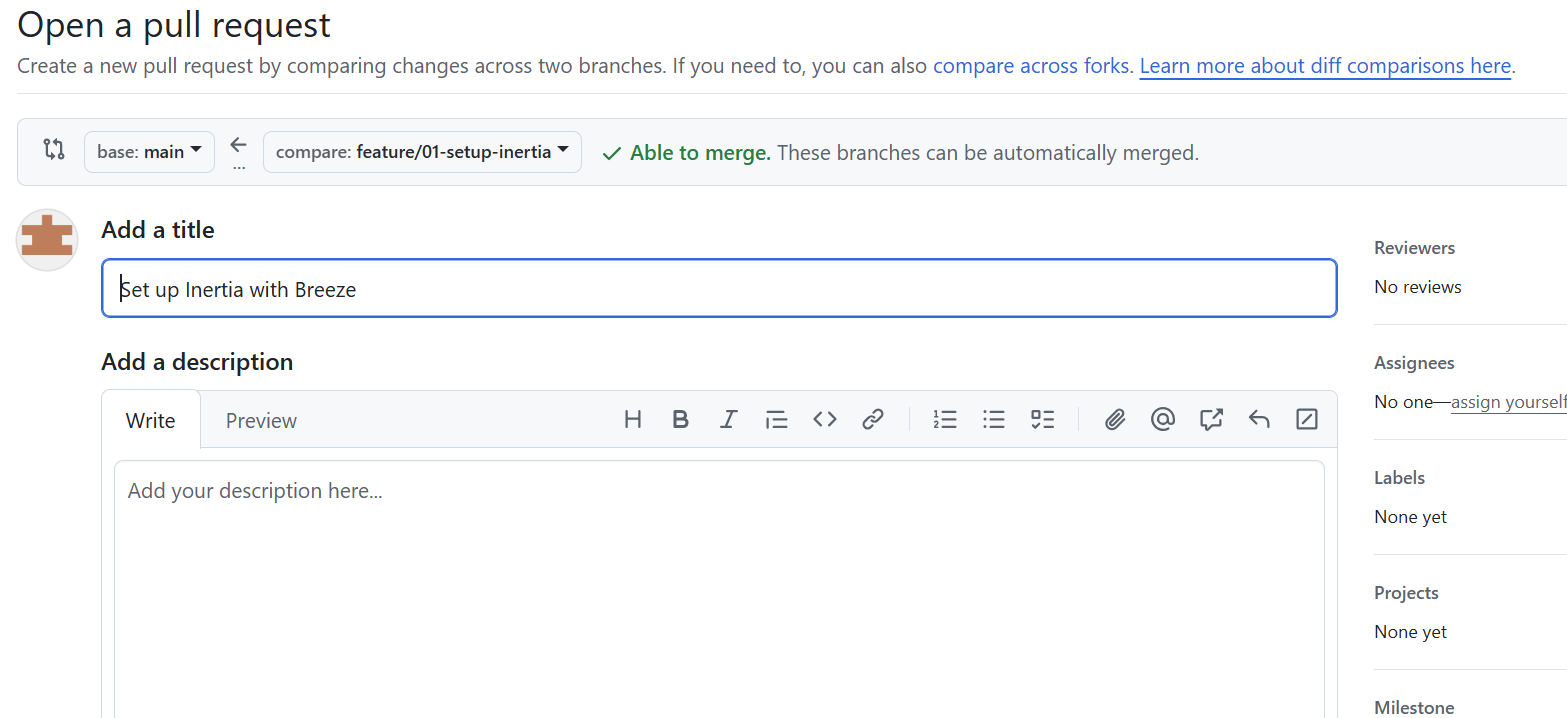Click the Heading formatting icon
The width and height of the screenshot is (1567, 718).
point(632,420)
